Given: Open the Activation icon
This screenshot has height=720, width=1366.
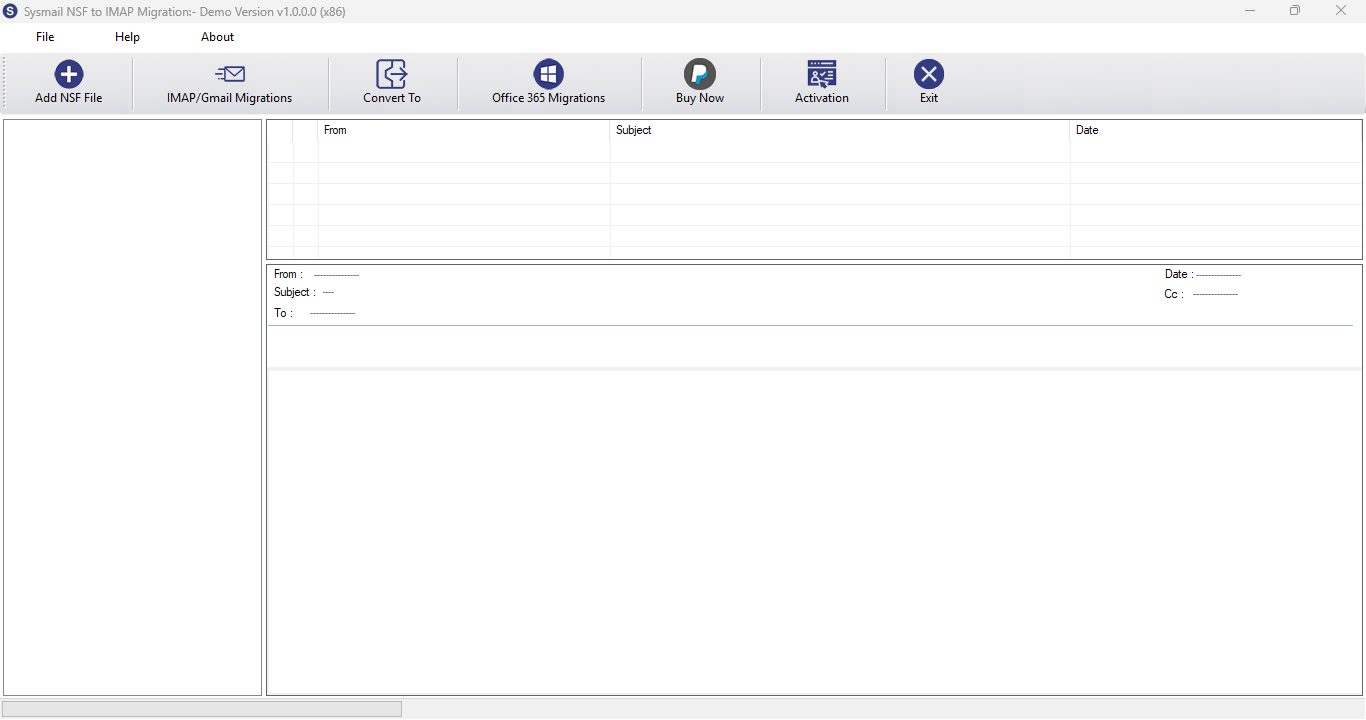Looking at the screenshot, I should click(x=822, y=74).
